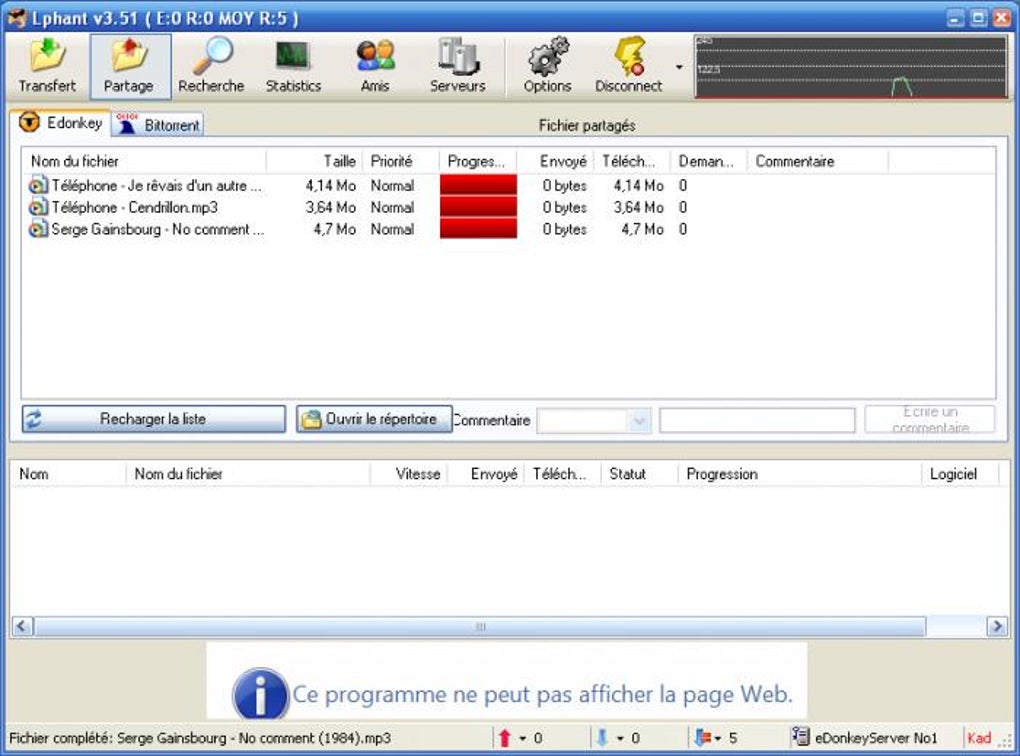Click the right scrollbar arrow
The height and width of the screenshot is (756, 1020).
(997, 627)
